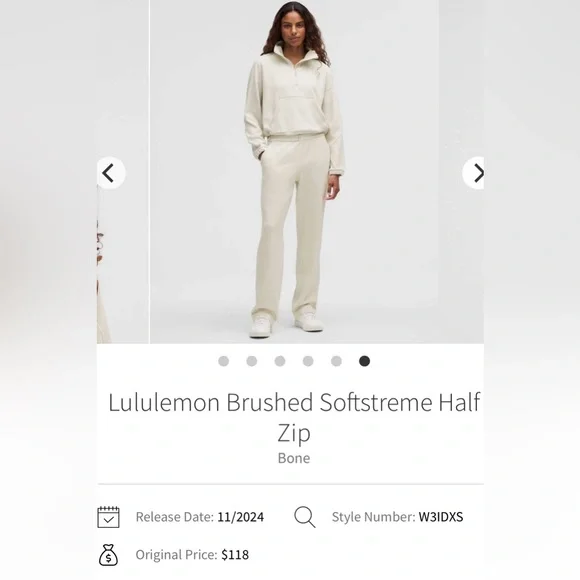
Task: Select the style number W3IDXS
Action: coord(441,517)
